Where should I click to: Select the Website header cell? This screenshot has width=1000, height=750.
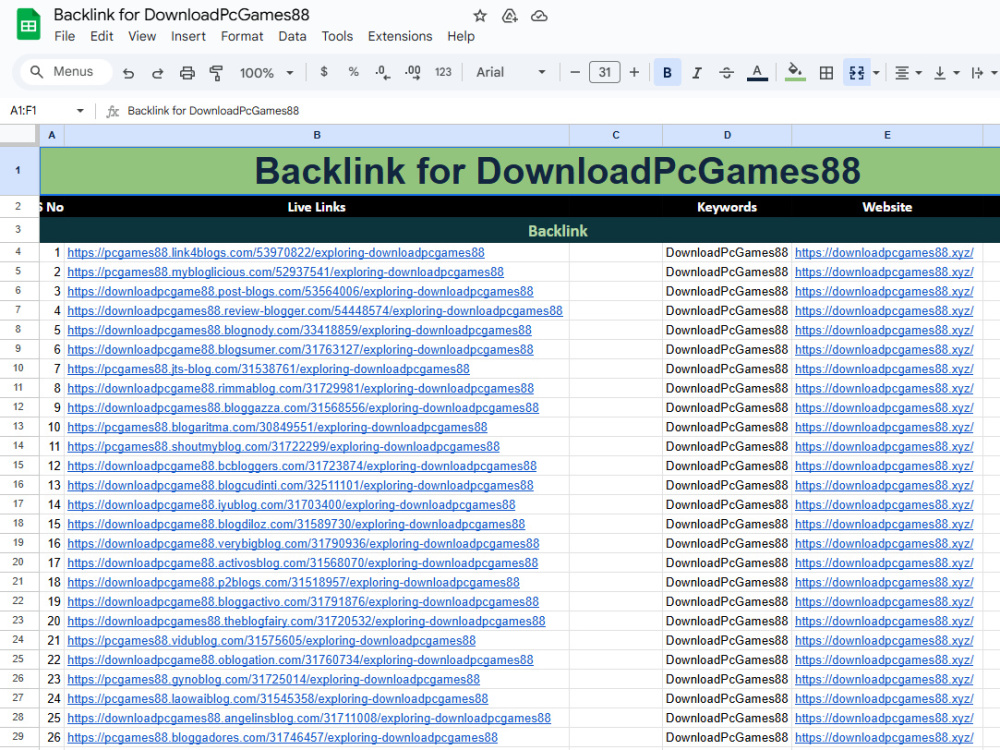pos(887,207)
